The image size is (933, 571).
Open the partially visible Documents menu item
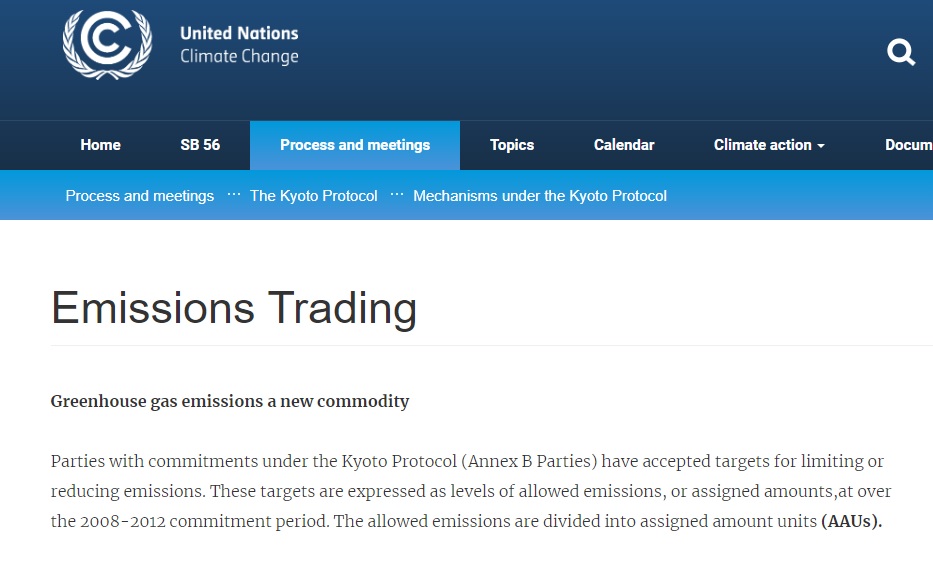tap(908, 145)
